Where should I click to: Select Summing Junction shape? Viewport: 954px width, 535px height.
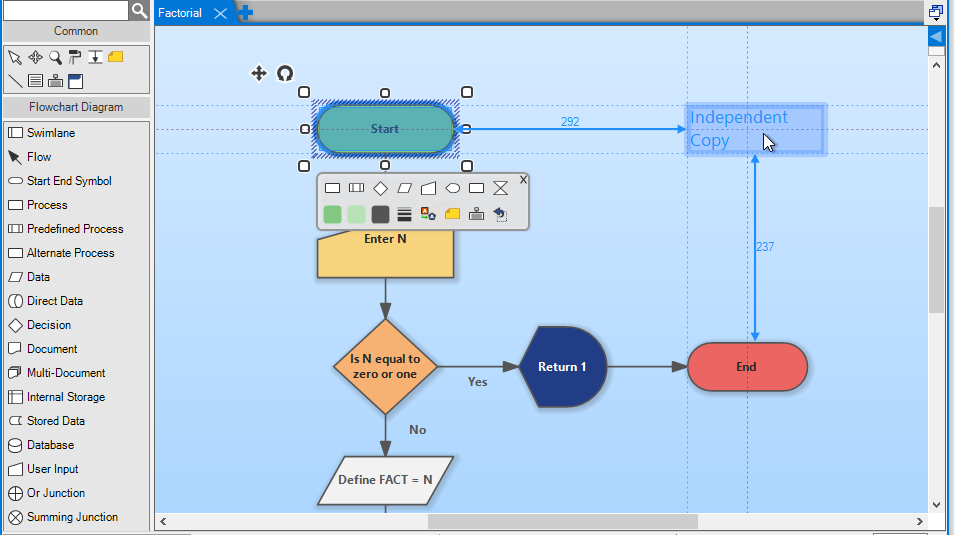pyautogui.click(x=76, y=517)
